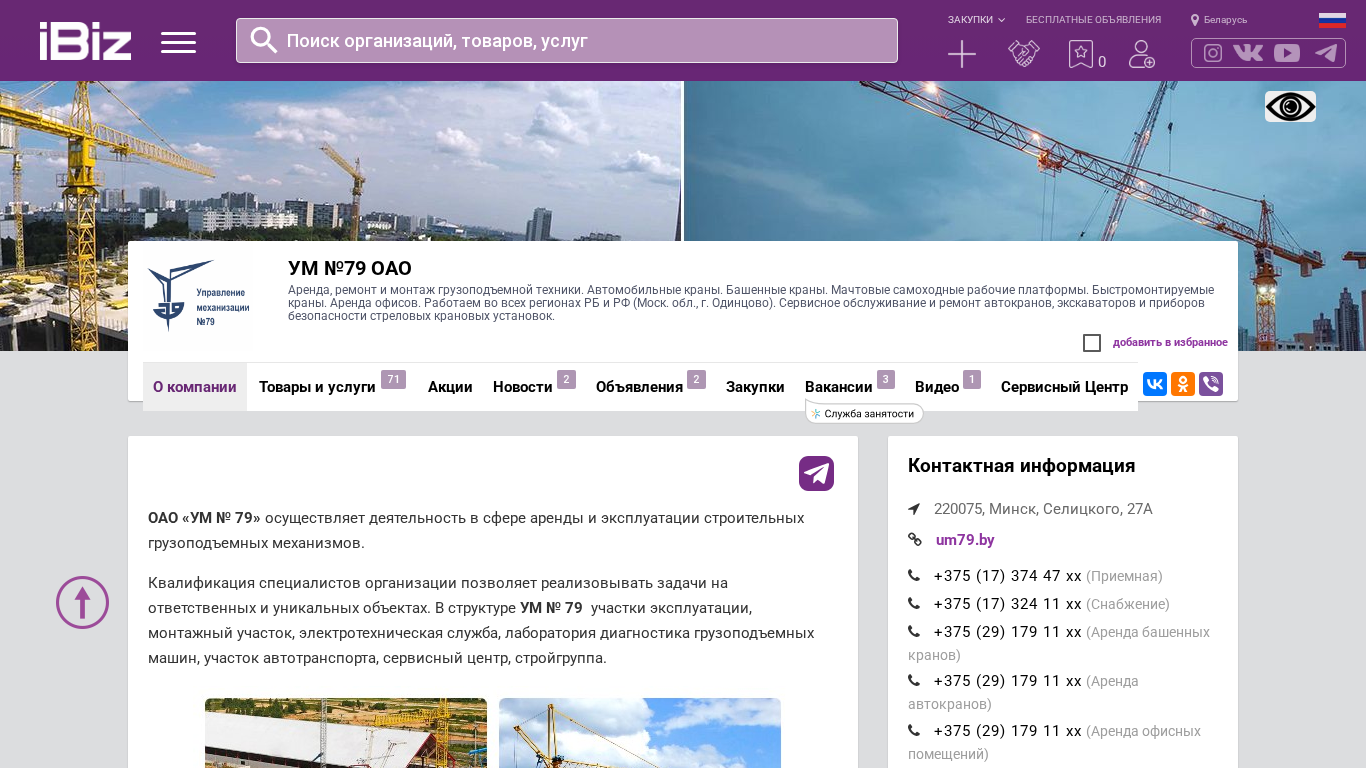Open the right tower crane photo thumbnail
Viewport: 1366px width, 768px height.
(x=640, y=733)
